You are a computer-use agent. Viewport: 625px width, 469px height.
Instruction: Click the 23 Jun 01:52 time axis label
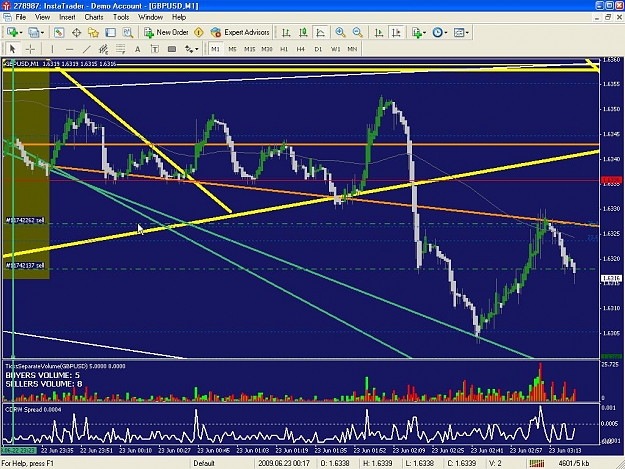click(x=369, y=451)
